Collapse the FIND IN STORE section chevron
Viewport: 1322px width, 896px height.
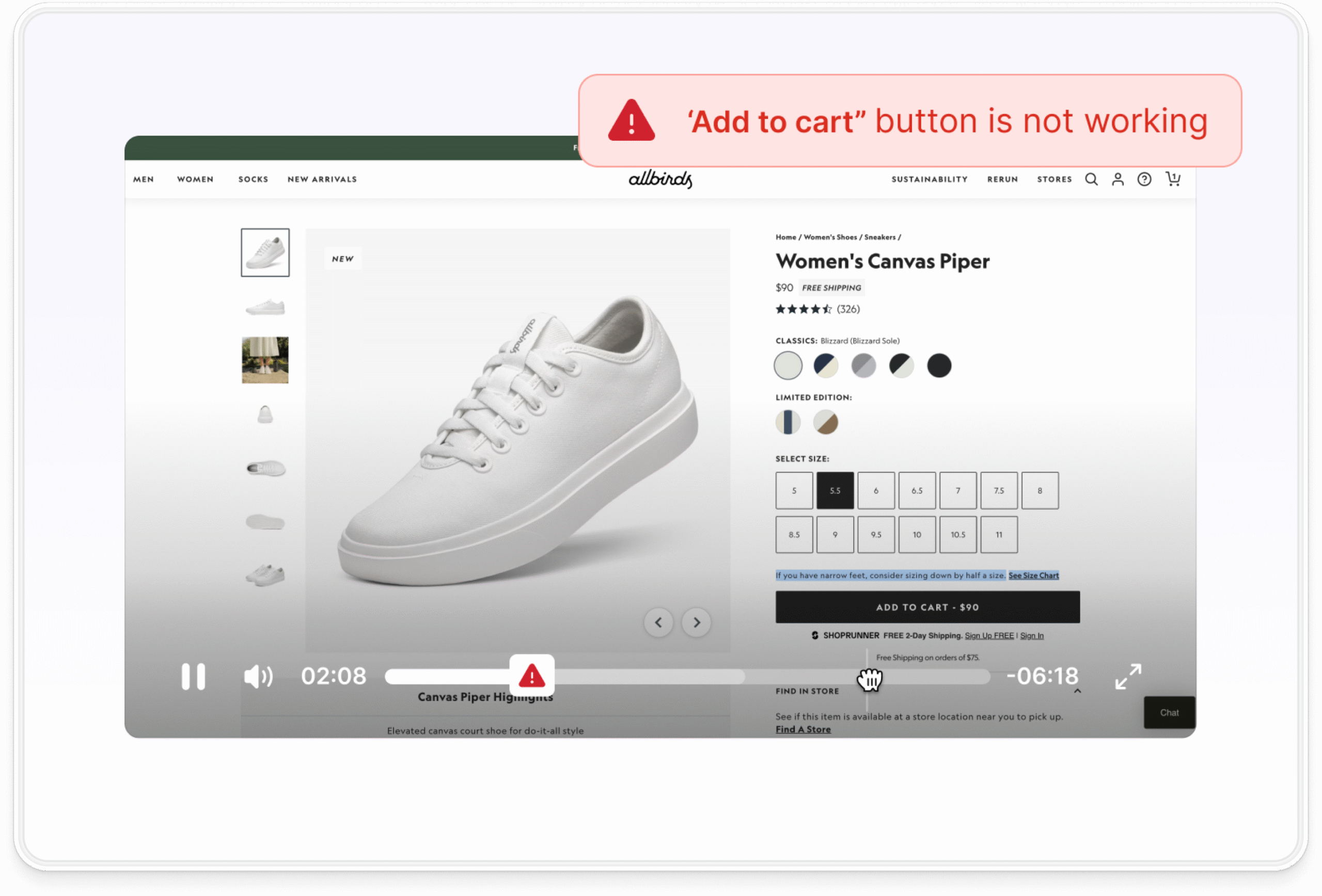pos(1077,691)
